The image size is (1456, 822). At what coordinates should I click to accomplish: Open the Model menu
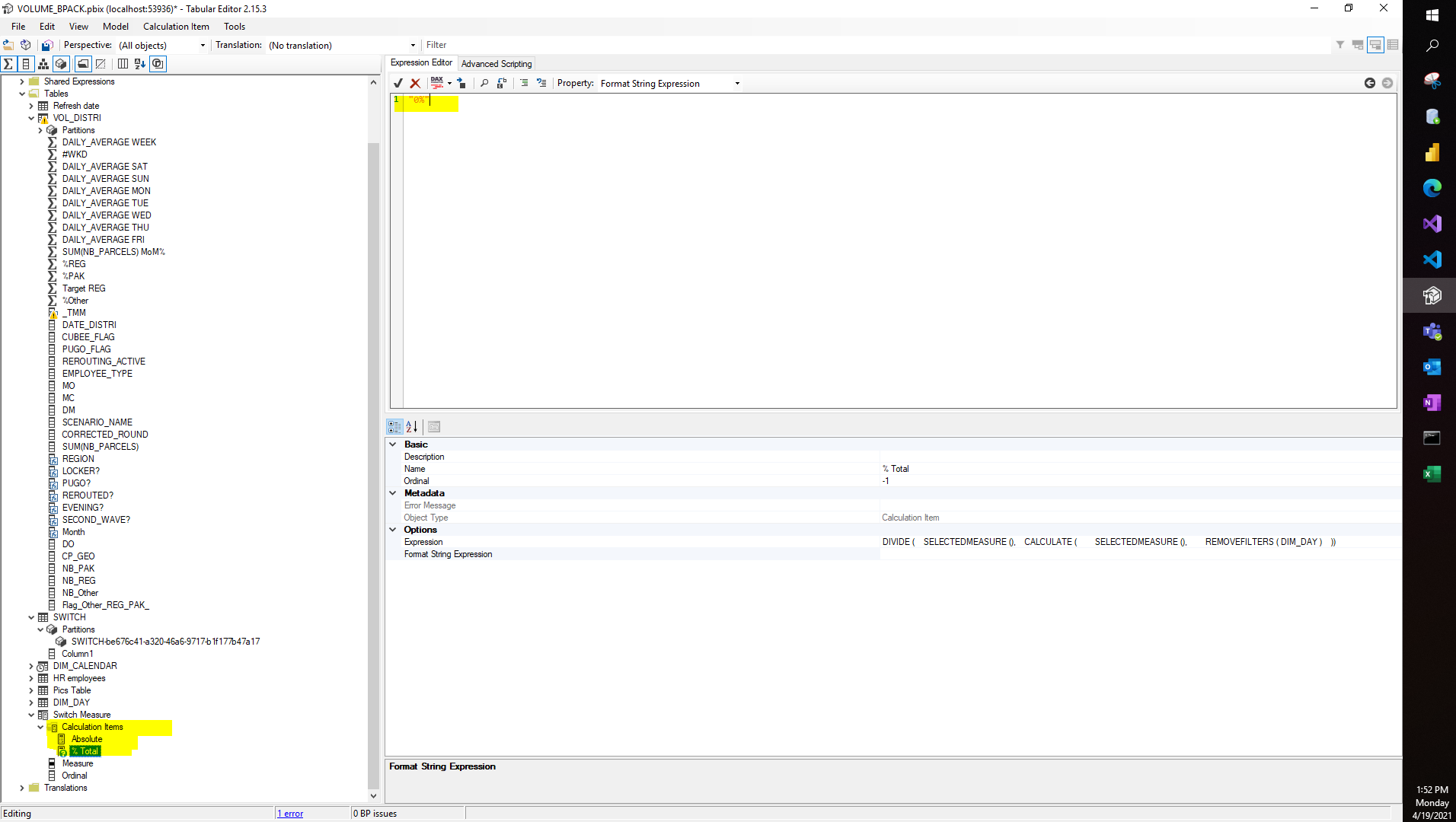tap(116, 26)
